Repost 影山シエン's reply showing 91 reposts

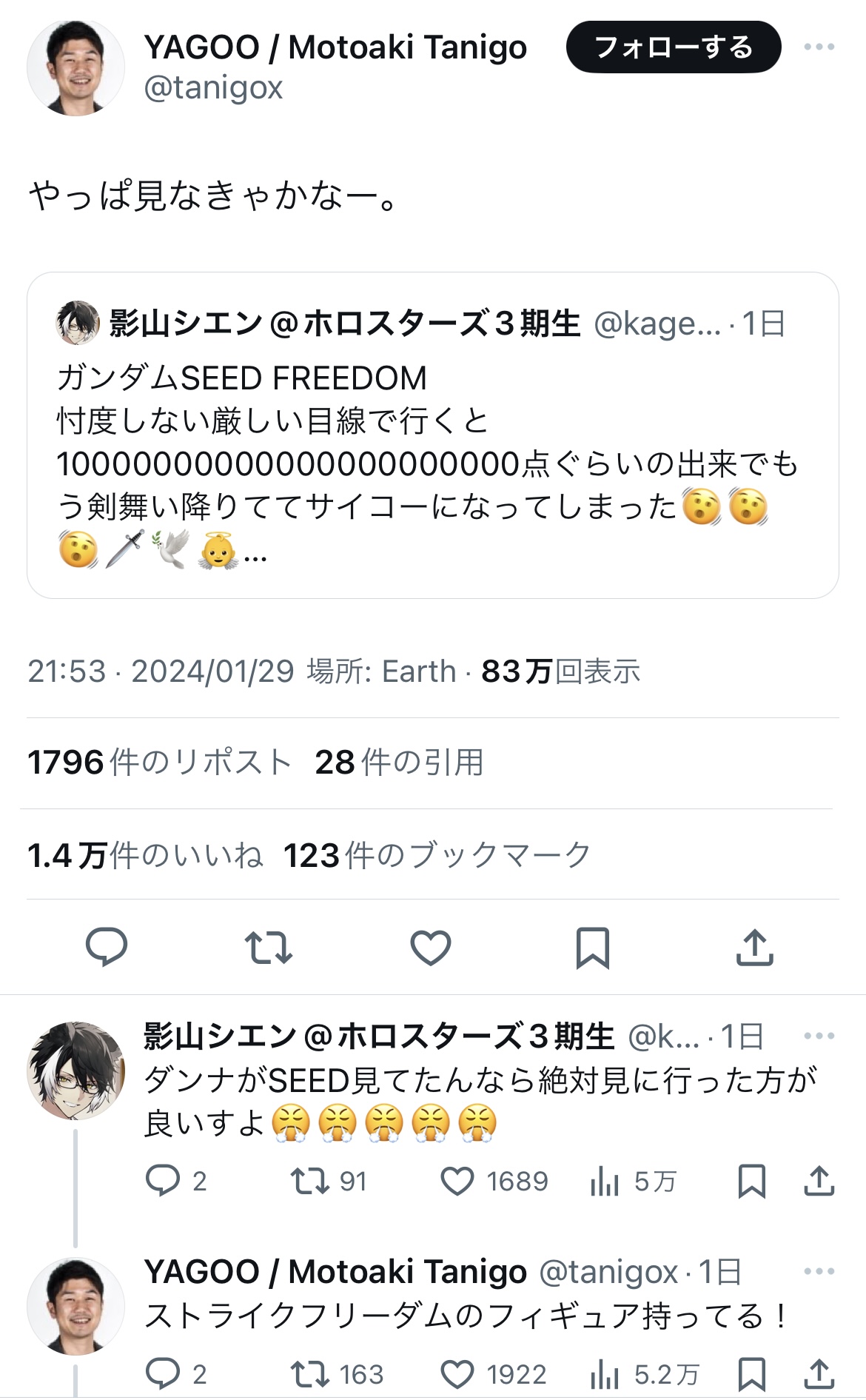click(309, 1182)
